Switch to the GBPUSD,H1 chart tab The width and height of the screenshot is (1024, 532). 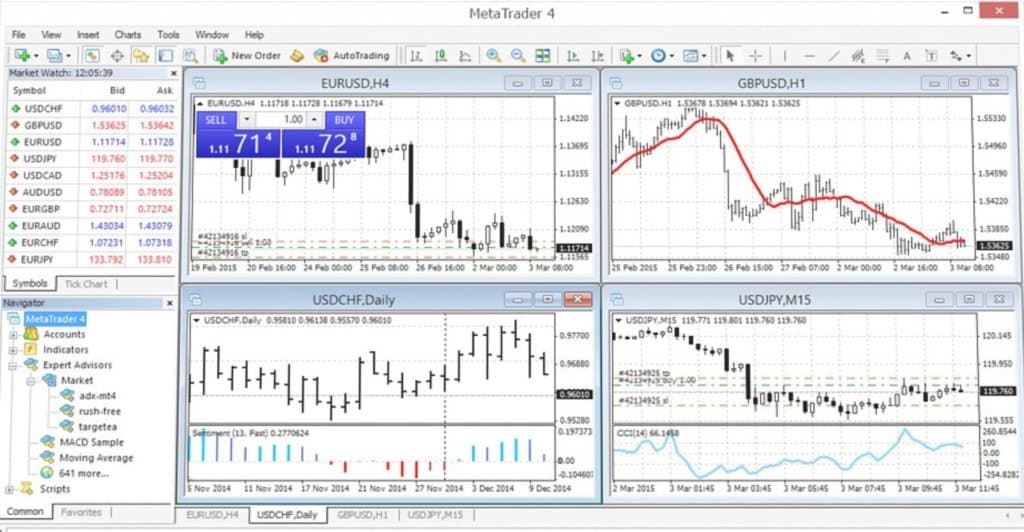tap(362, 515)
